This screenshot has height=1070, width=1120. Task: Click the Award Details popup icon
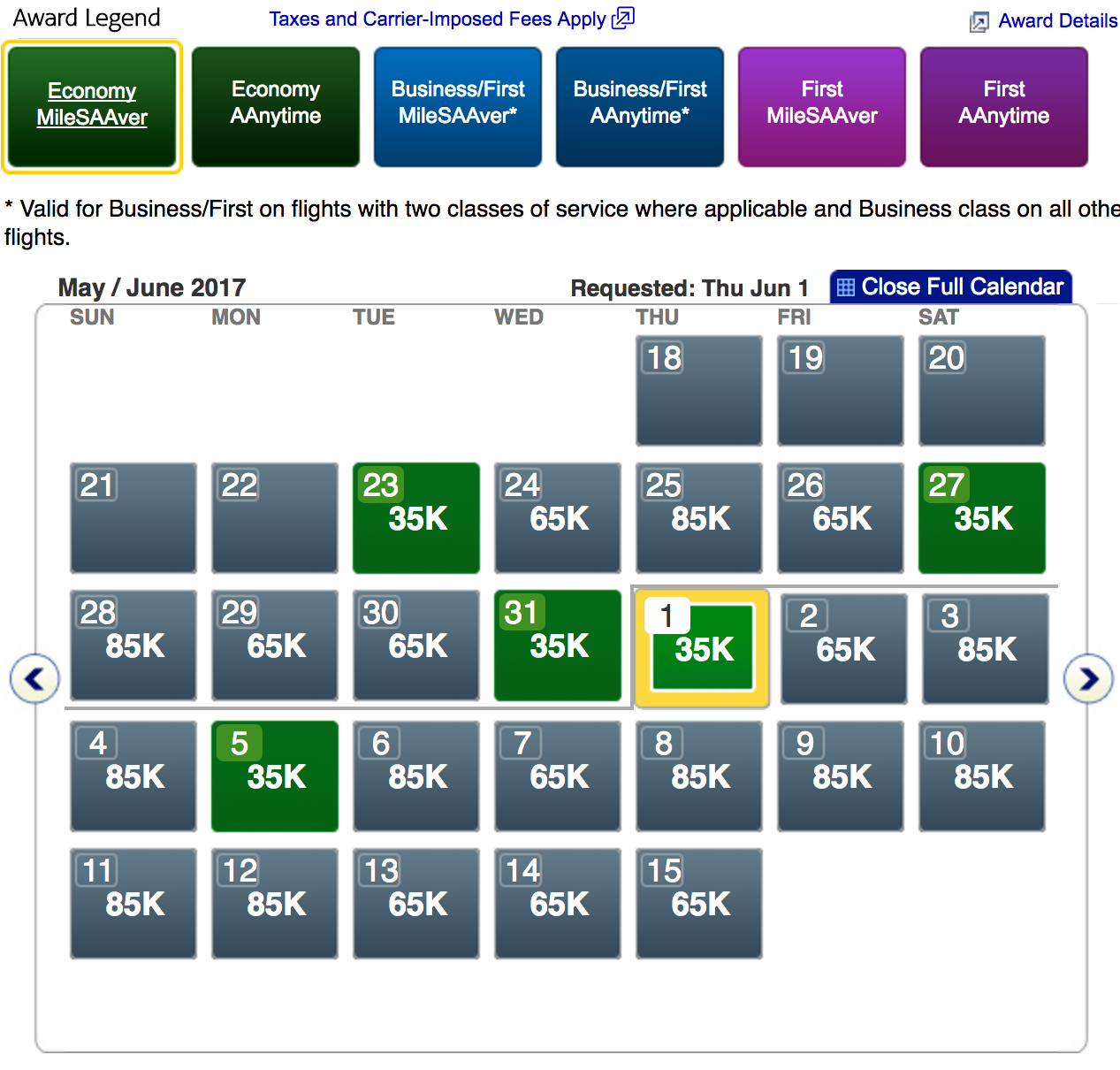[x=979, y=22]
